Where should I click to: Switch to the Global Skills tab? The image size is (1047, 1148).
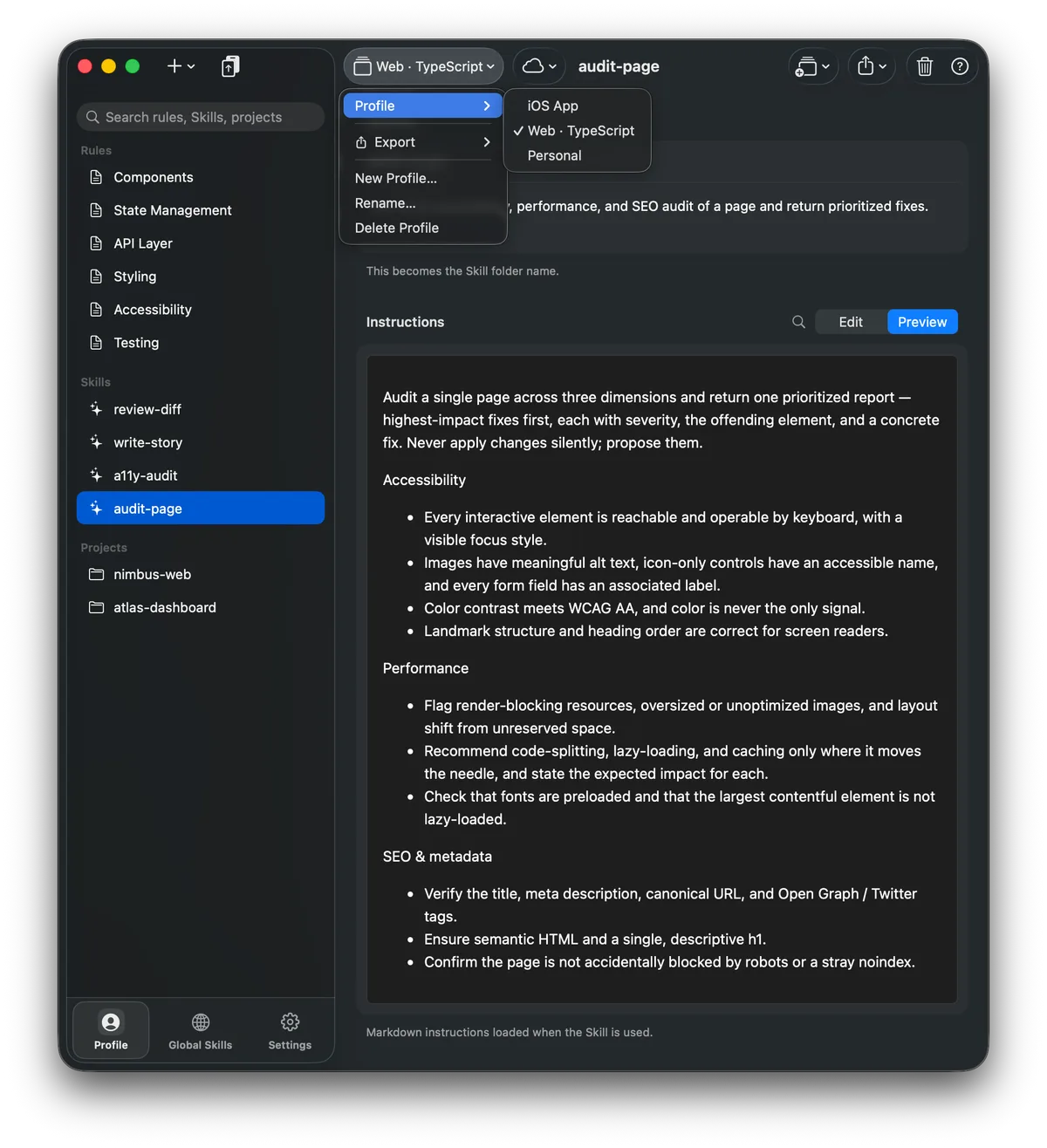coord(201,1031)
